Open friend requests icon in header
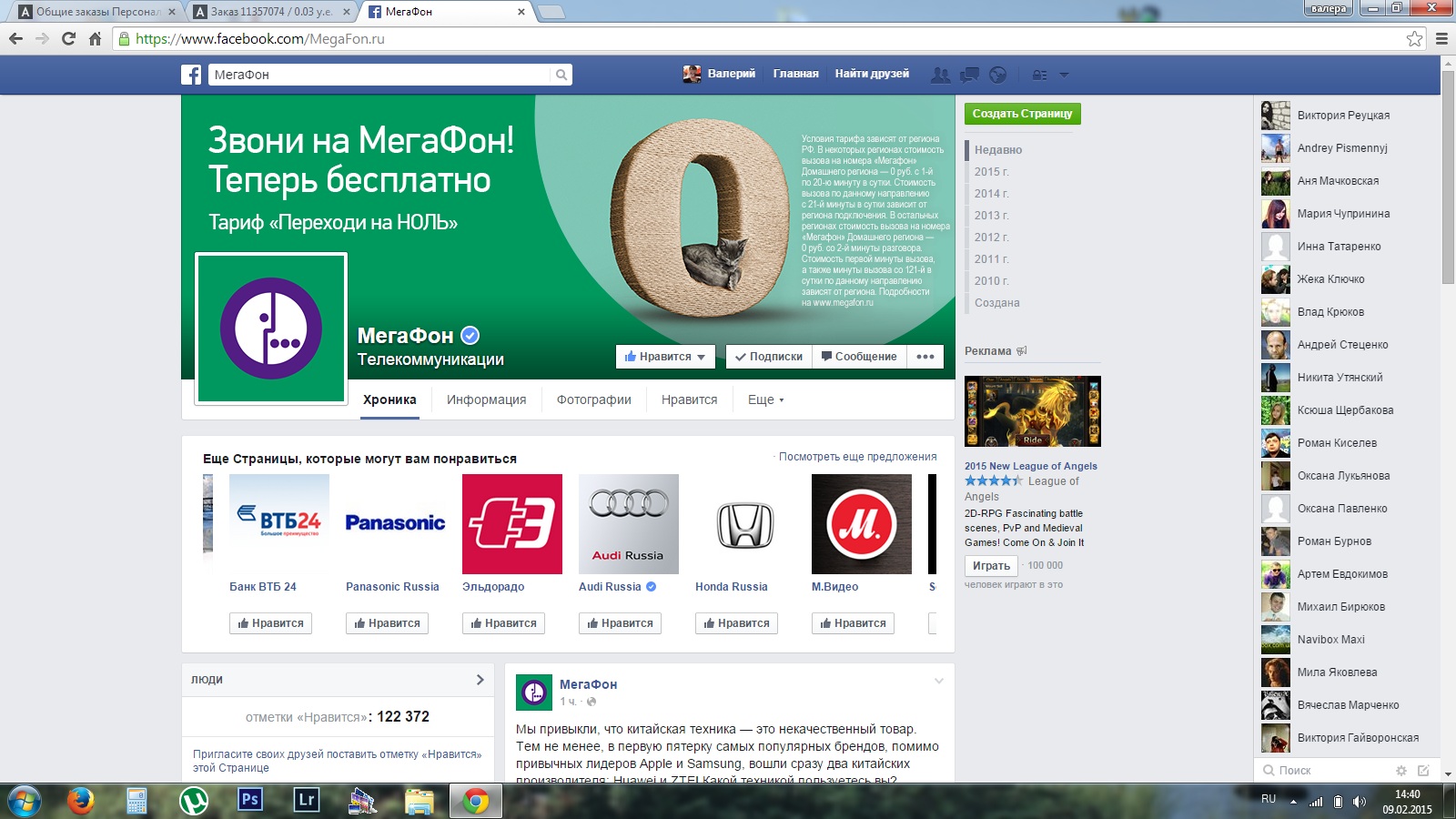This screenshot has width=1456, height=819. (x=941, y=75)
